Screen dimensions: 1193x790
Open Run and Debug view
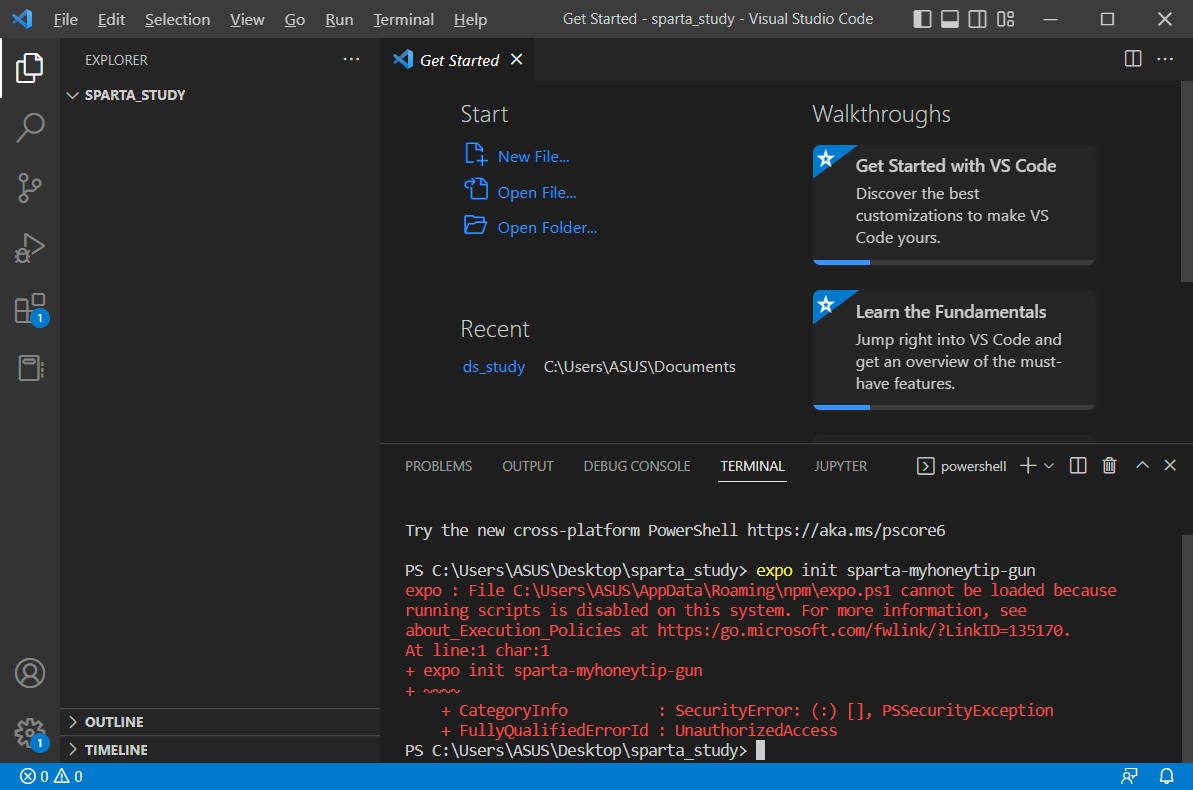pyautogui.click(x=30, y=248)
